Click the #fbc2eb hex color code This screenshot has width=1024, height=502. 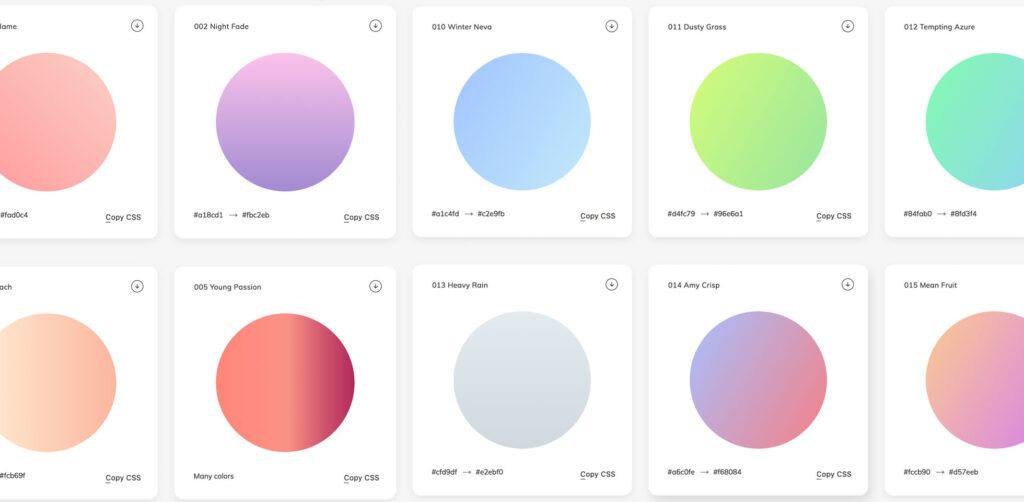(255, 215)
